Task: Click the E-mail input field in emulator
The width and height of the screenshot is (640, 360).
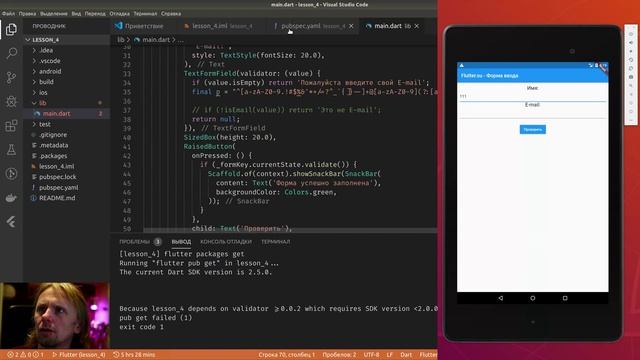Action: click(x=533, y=113)
